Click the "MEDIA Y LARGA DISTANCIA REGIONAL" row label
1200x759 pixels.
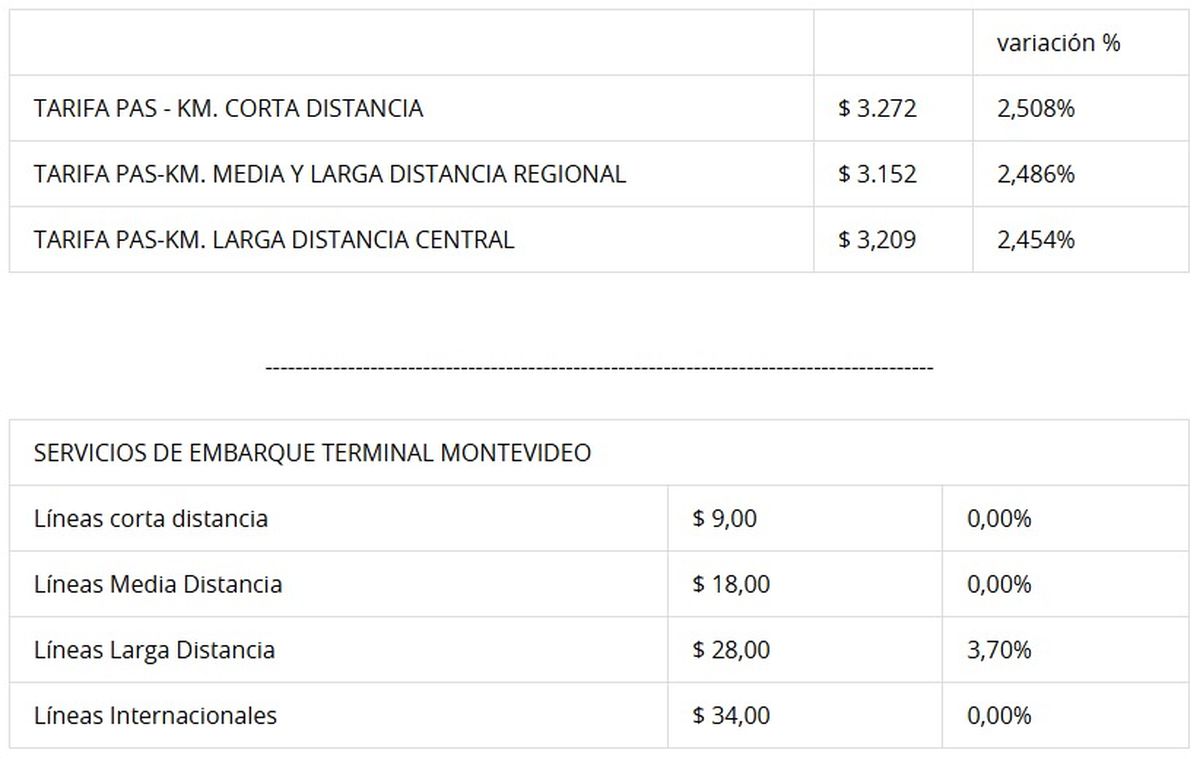329,174
